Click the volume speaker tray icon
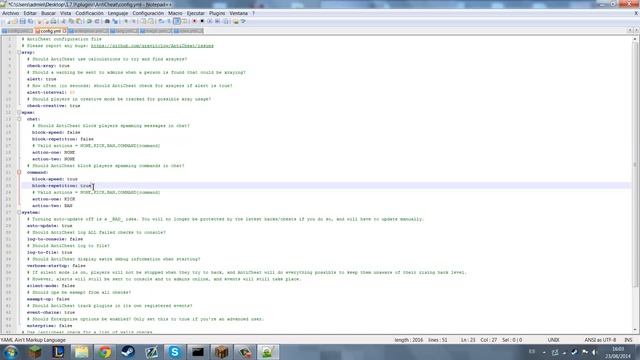Image resolution: width=640 pixels, height=360 pixels. pos(594,352)
